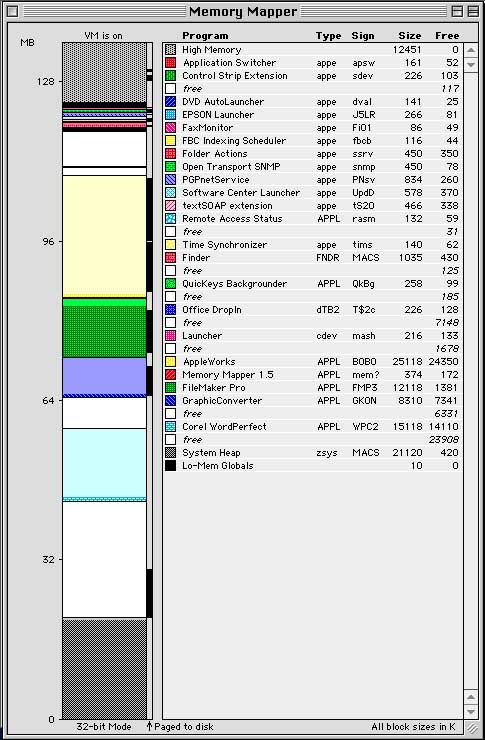Click the FBC Indexing Scheduler yellow swatch
485x740 pixels.
[170, 140]
